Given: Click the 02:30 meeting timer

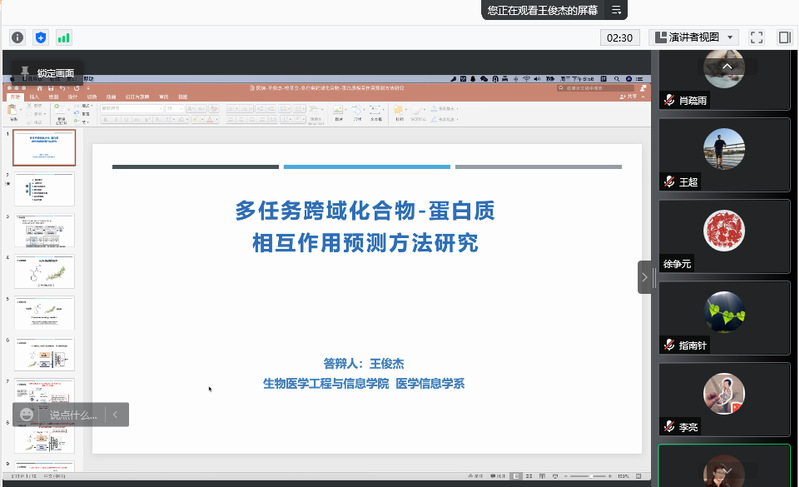Looking at the screenshot, I should (x=619, y=37).
